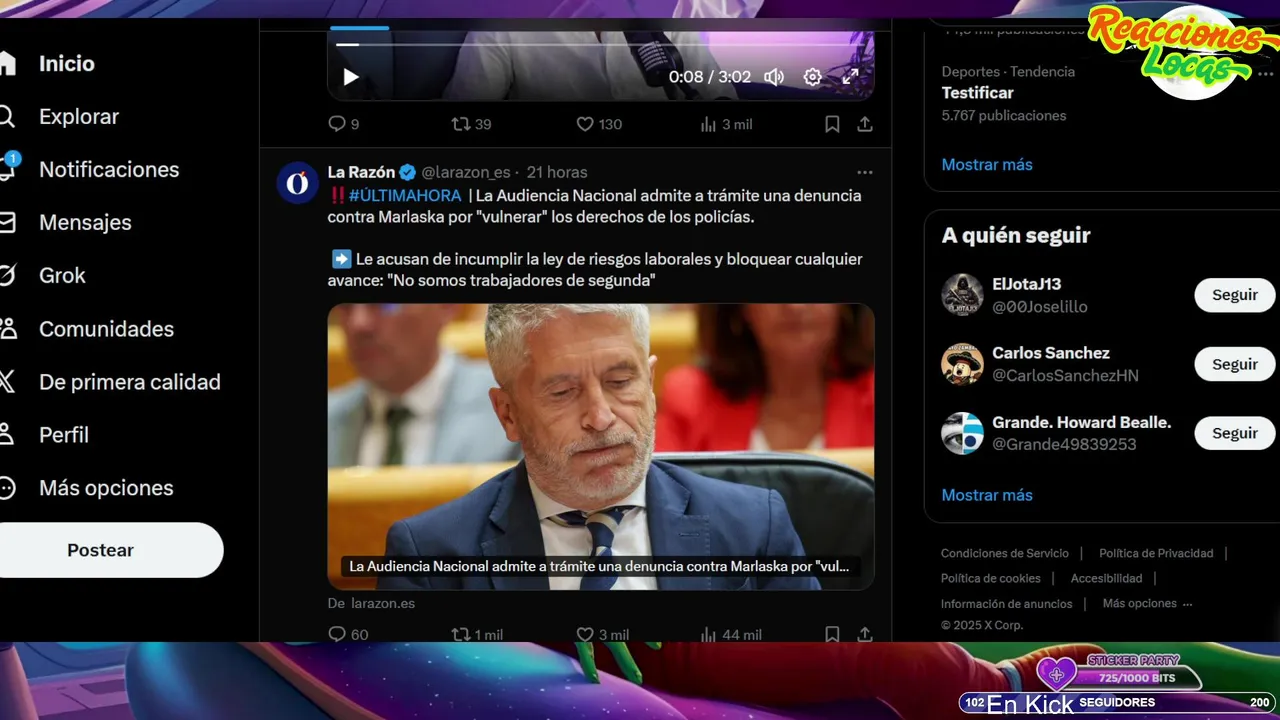1280x720 pixels.
Task: Show more accounts in A quién seguir
Action: 987,495
